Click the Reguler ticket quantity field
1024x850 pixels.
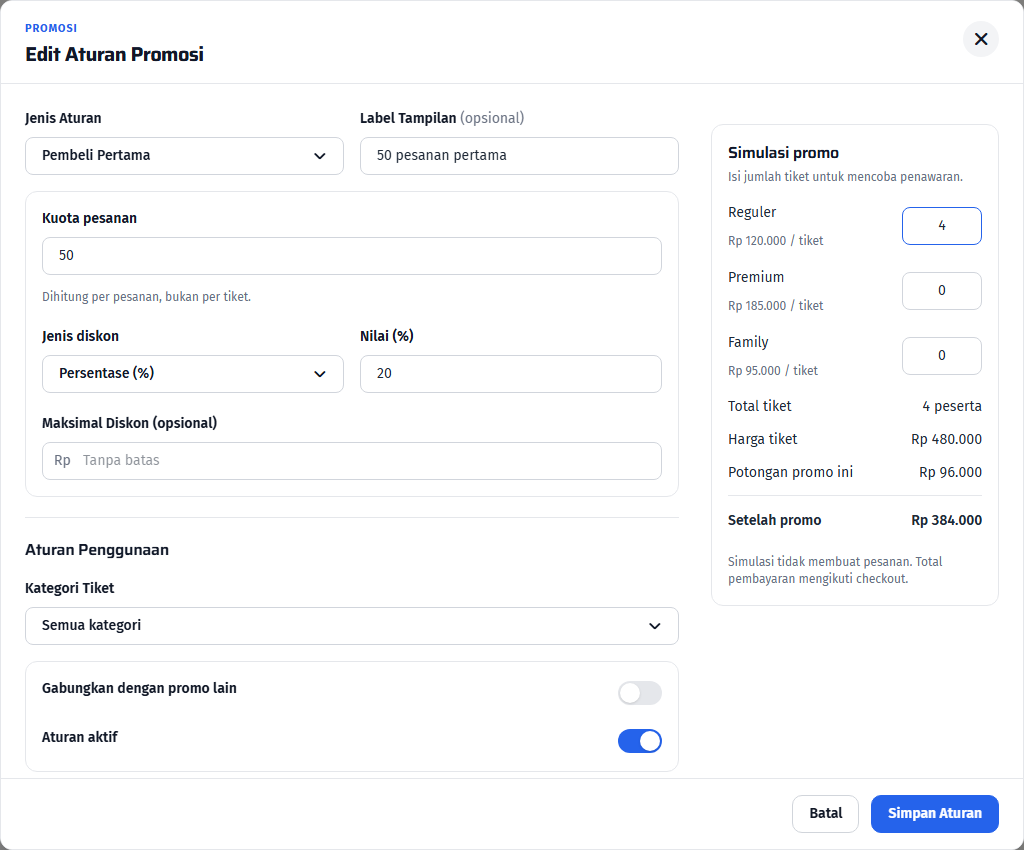pyautogui.click(x=942, y=226)
